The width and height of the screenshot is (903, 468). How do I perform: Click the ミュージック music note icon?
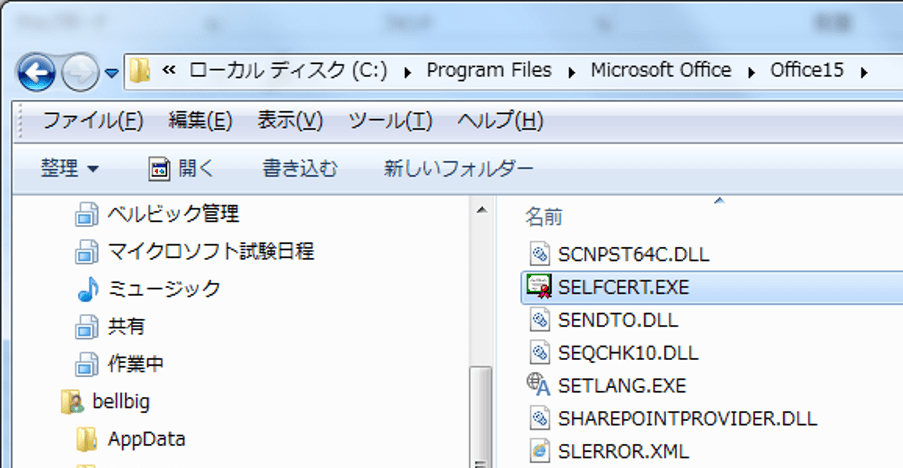(x=88, y=289)
